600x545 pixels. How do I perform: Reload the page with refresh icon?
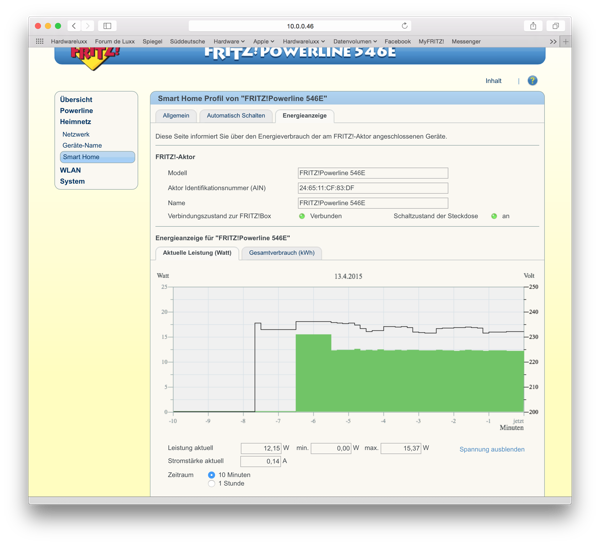tap(404, 26)
